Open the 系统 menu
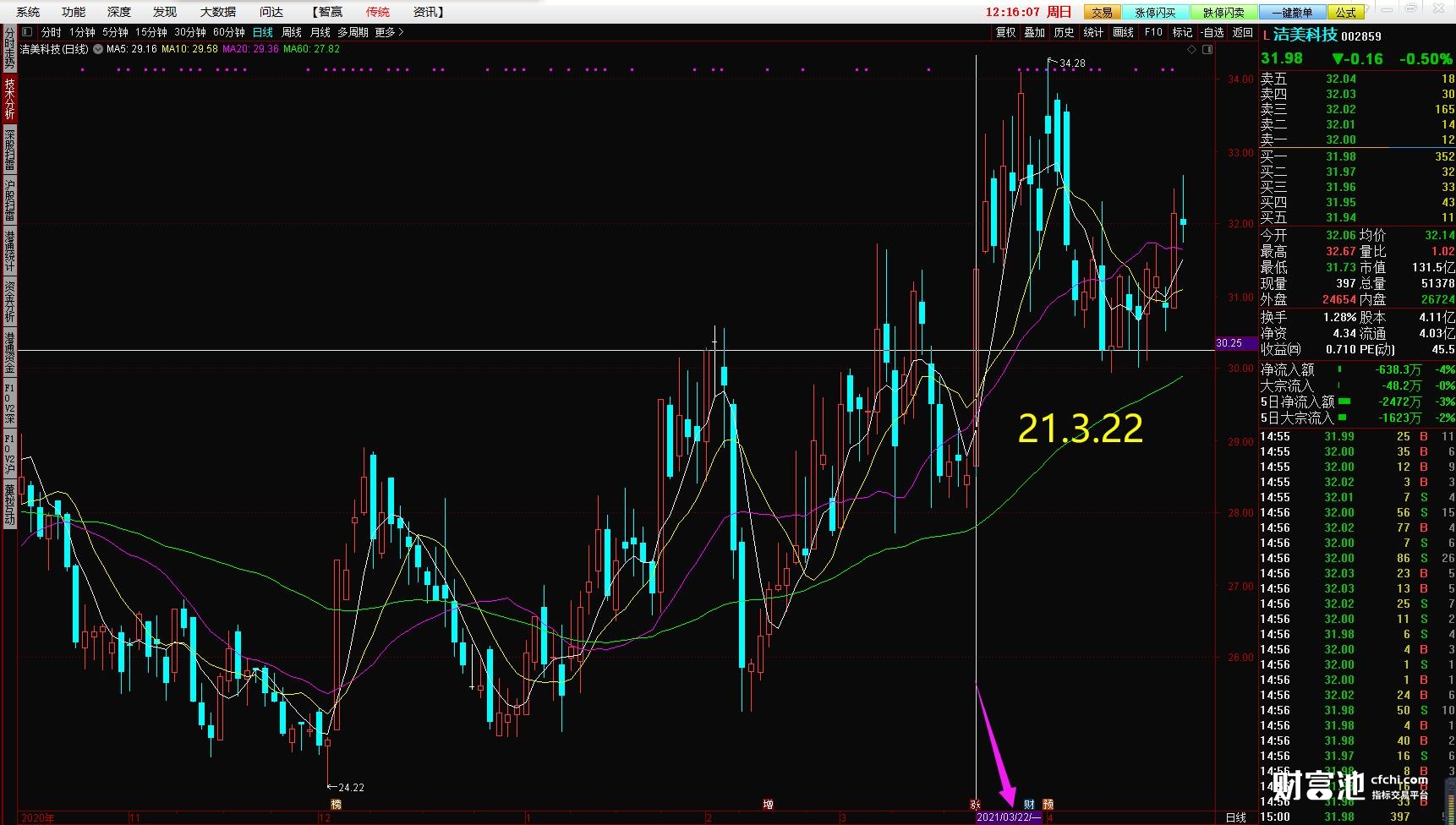The height and width of the screenshot is (825, 1456). [x=28, y=12]
